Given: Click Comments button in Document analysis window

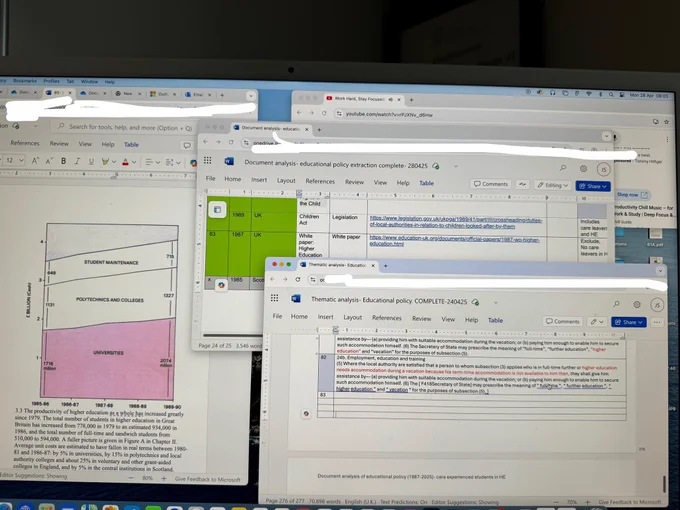Looking at the screenshot, I should click(x=490, y=184).
